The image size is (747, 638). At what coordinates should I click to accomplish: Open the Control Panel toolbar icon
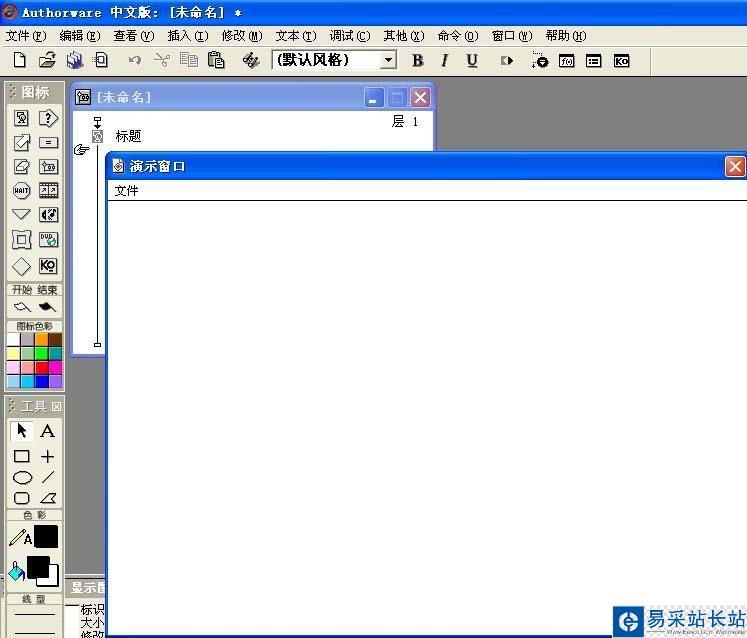pyautogui.click(x=540, y=61)
